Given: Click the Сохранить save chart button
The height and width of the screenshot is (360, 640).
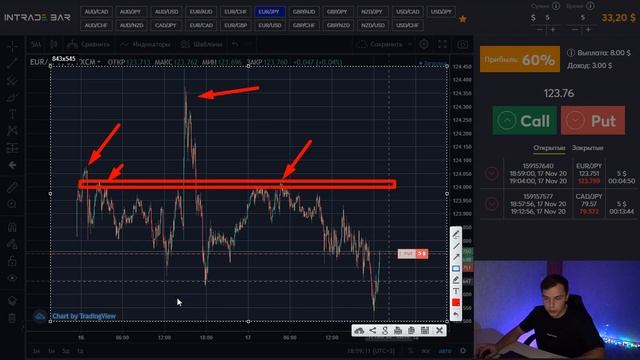Looking at the screenshot, I should [x=380, y=44].
